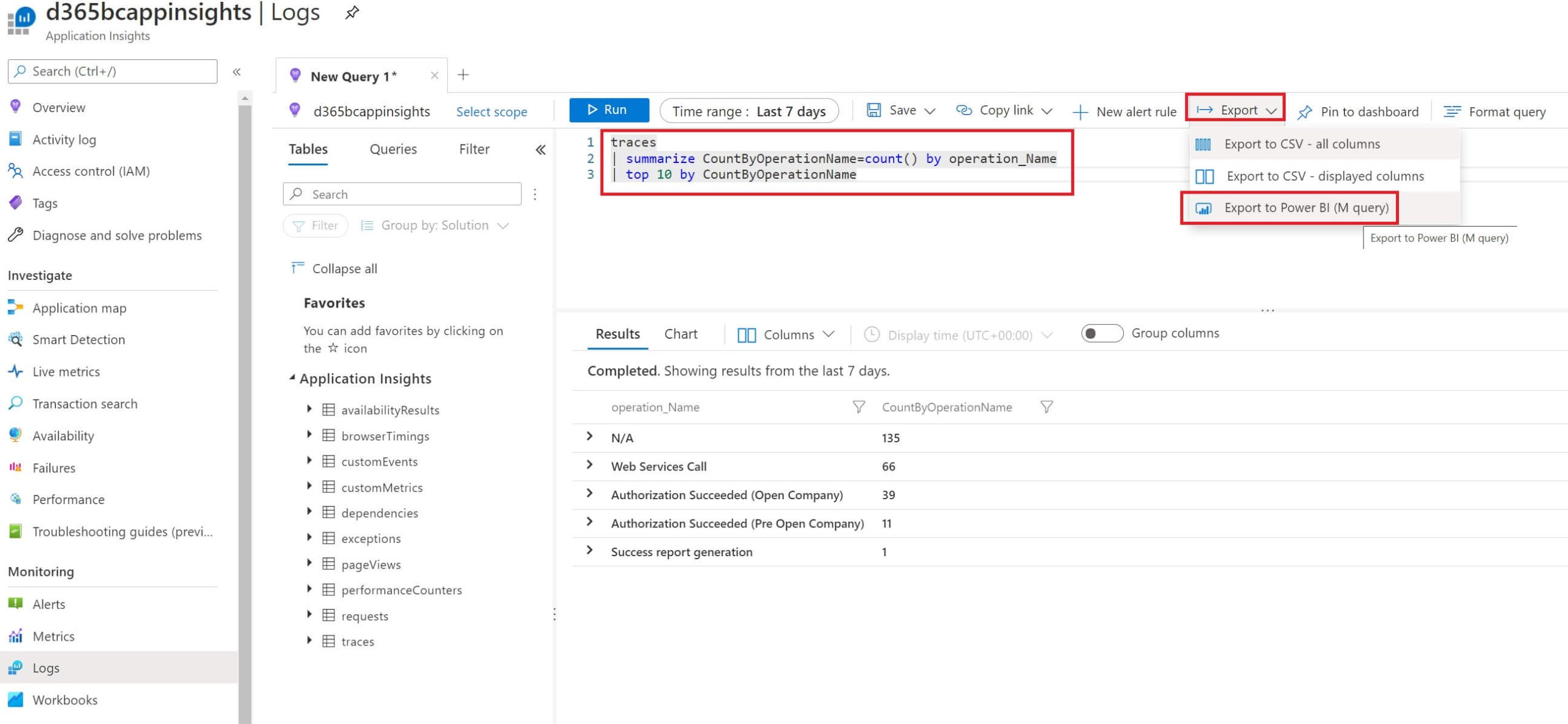Open the Group by: Solution dropdown
The height and width of the screenshot is (724, 1568).
435,225
